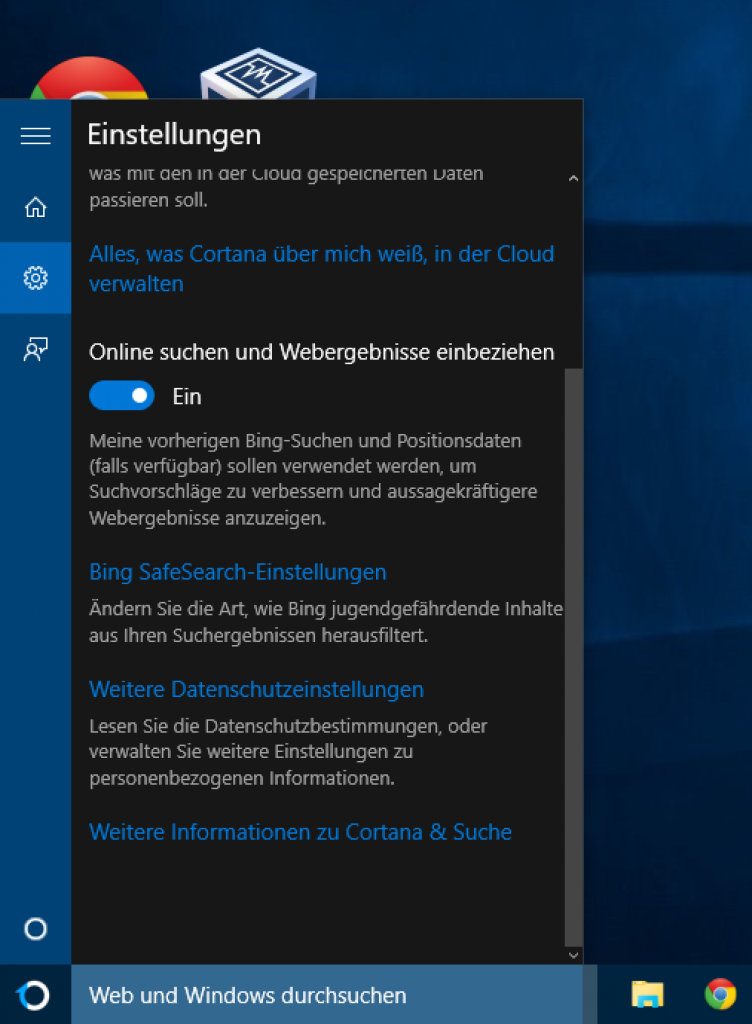Click the 'Ein' toggle state label

tap(187, 396)
